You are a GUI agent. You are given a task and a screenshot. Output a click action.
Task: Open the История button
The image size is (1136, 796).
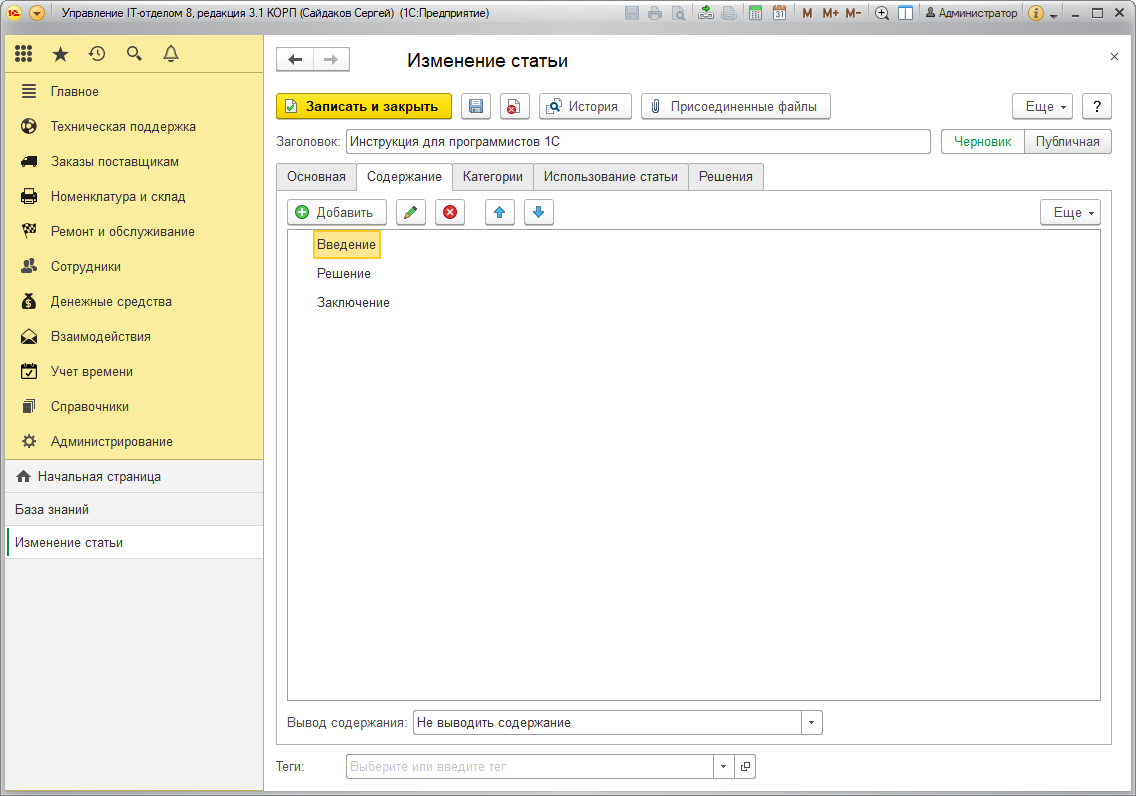click(x=585, y=106)
